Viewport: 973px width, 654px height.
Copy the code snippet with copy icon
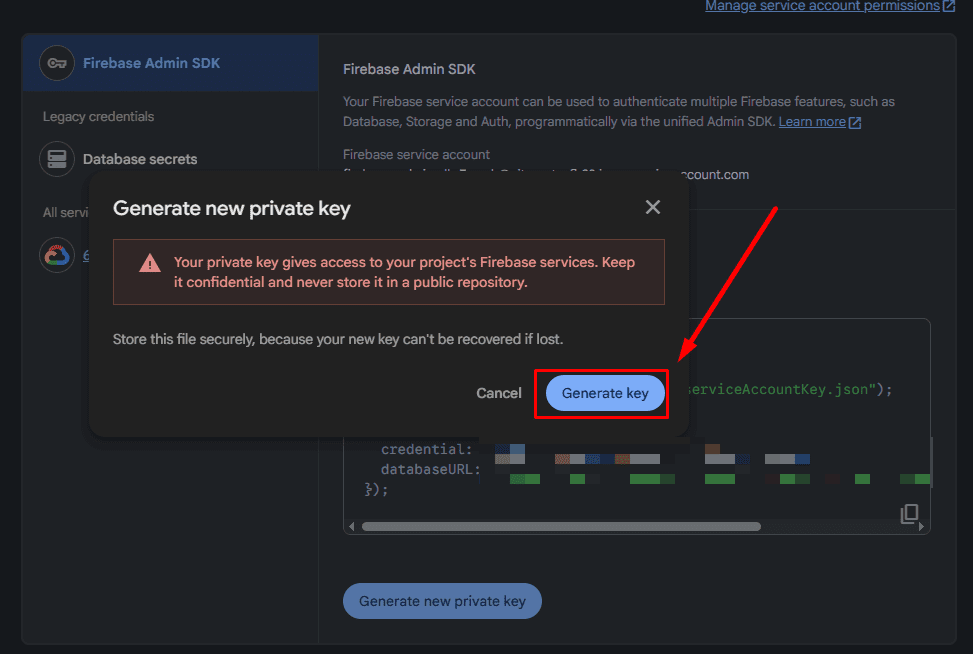click(x=910, y=513)
